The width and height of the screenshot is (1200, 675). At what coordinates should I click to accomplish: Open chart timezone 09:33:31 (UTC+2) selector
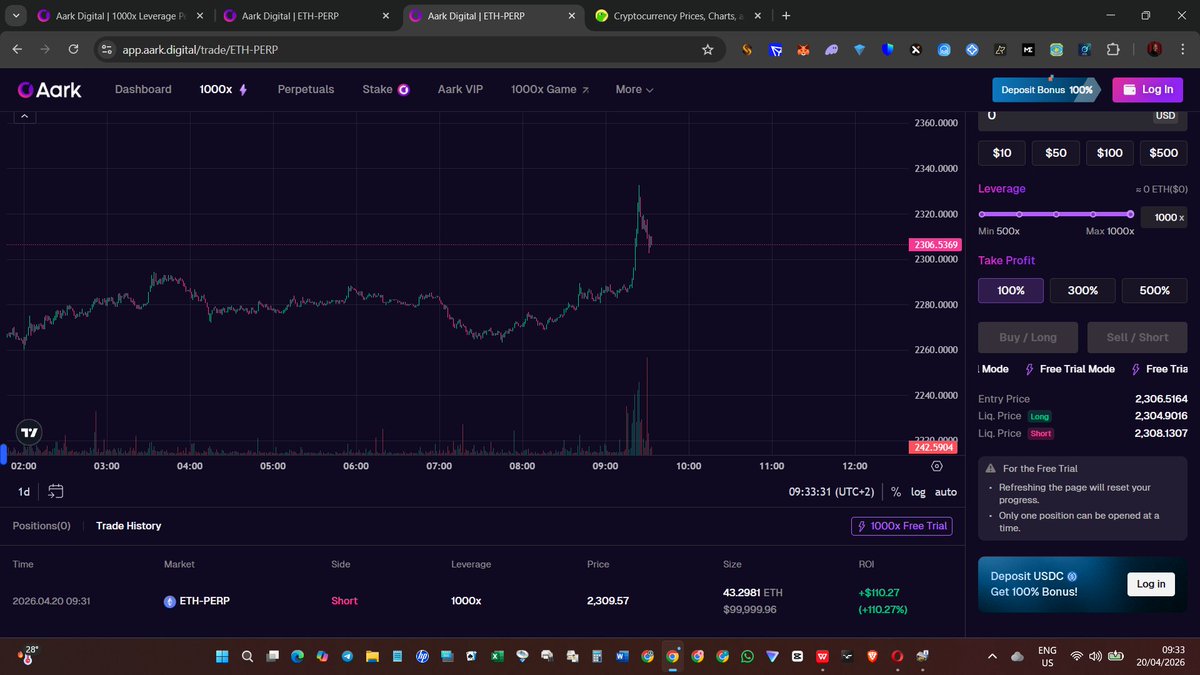(832, 492)
